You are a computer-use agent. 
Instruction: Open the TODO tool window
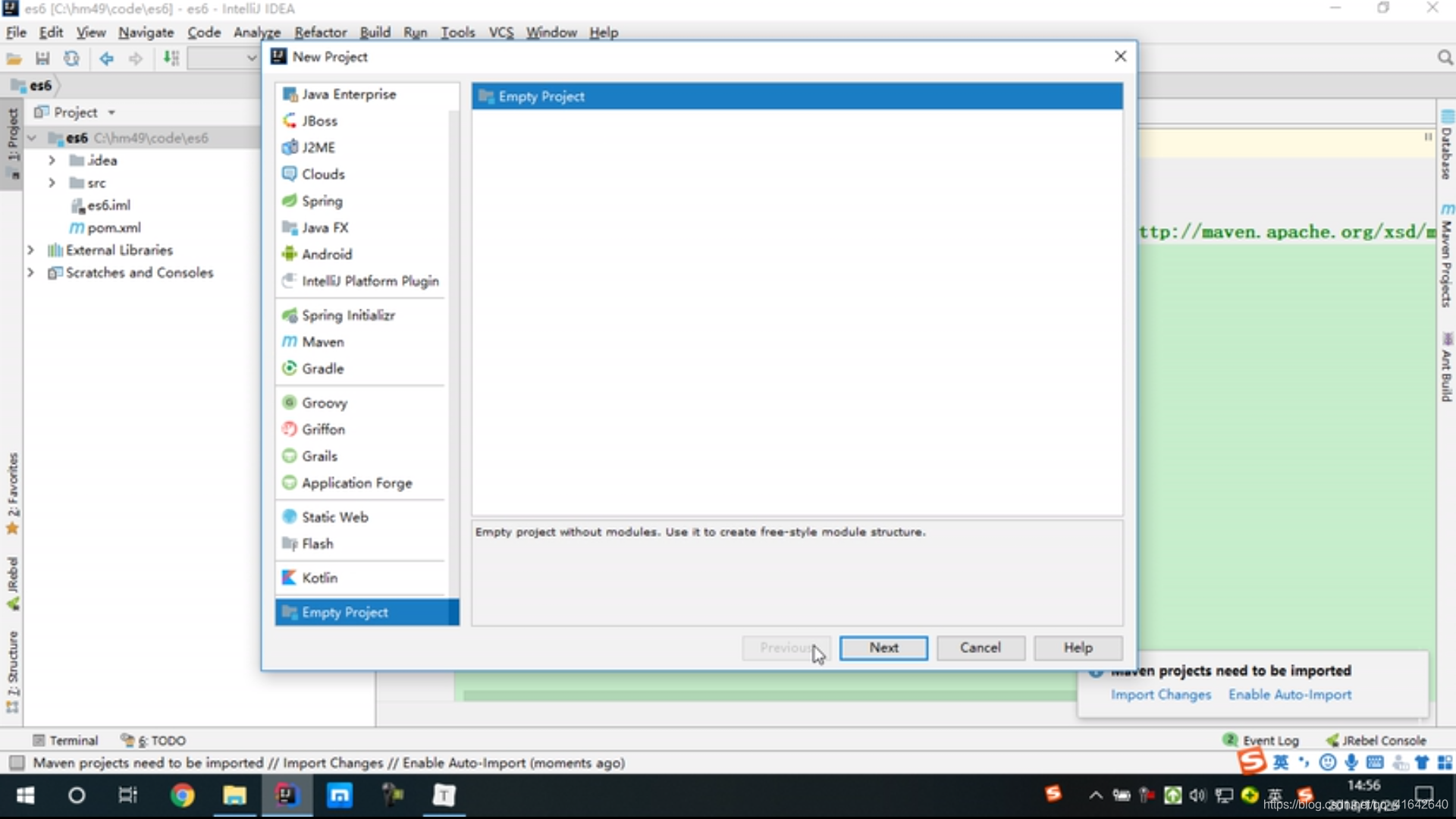[x=153, y=740]
